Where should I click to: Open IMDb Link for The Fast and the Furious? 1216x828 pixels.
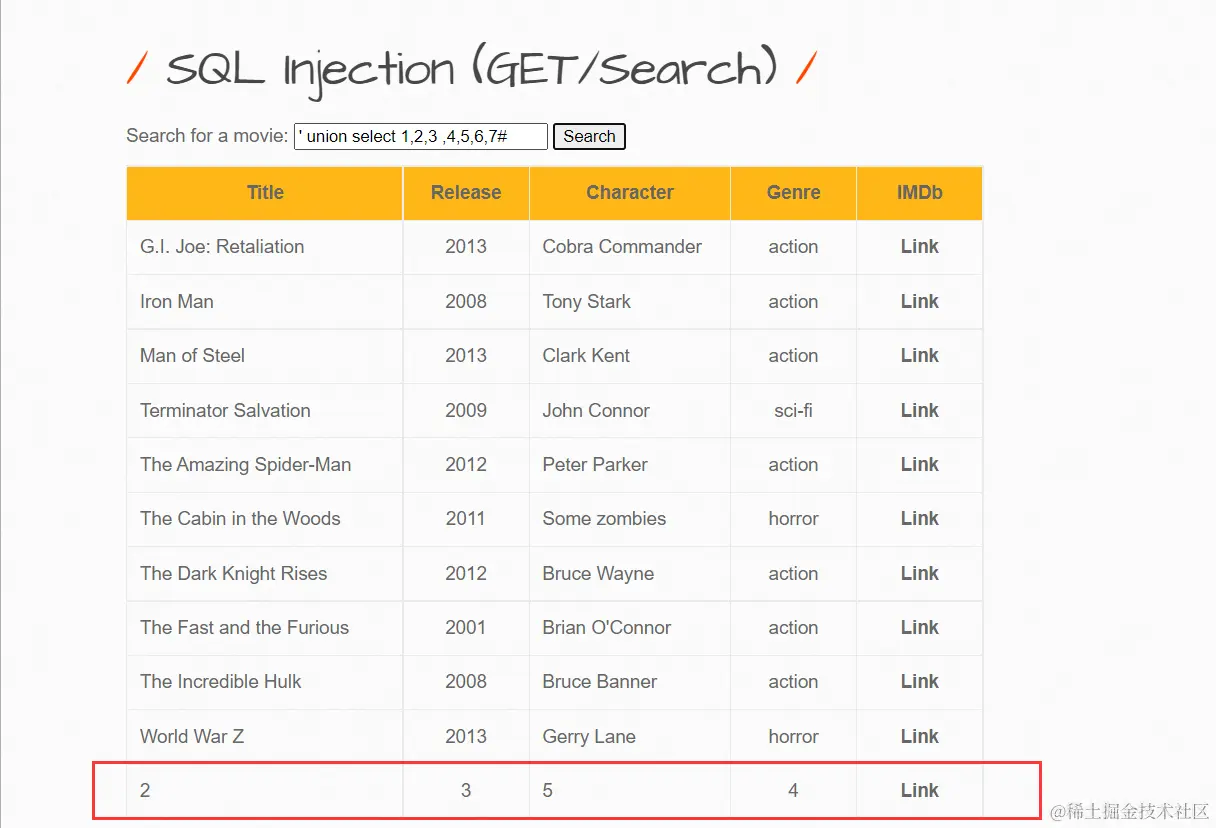coord(919,628)
